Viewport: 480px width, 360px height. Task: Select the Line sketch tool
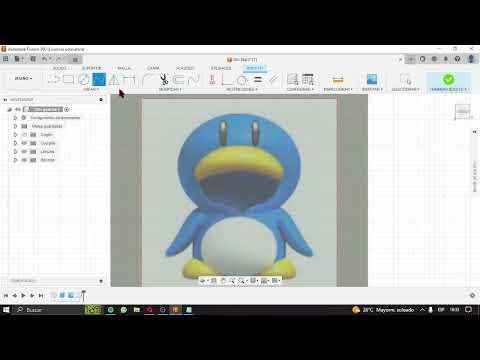coord(54,79)
